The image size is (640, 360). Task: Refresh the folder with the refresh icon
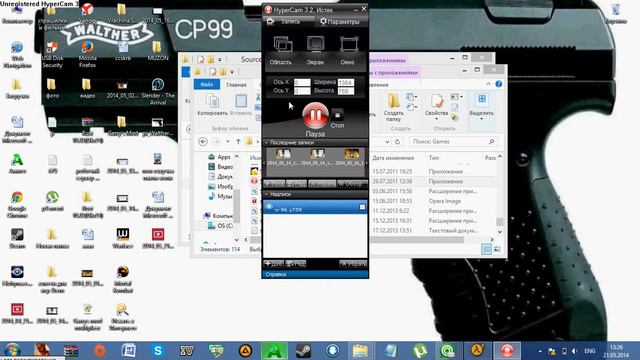coord(397,142)
